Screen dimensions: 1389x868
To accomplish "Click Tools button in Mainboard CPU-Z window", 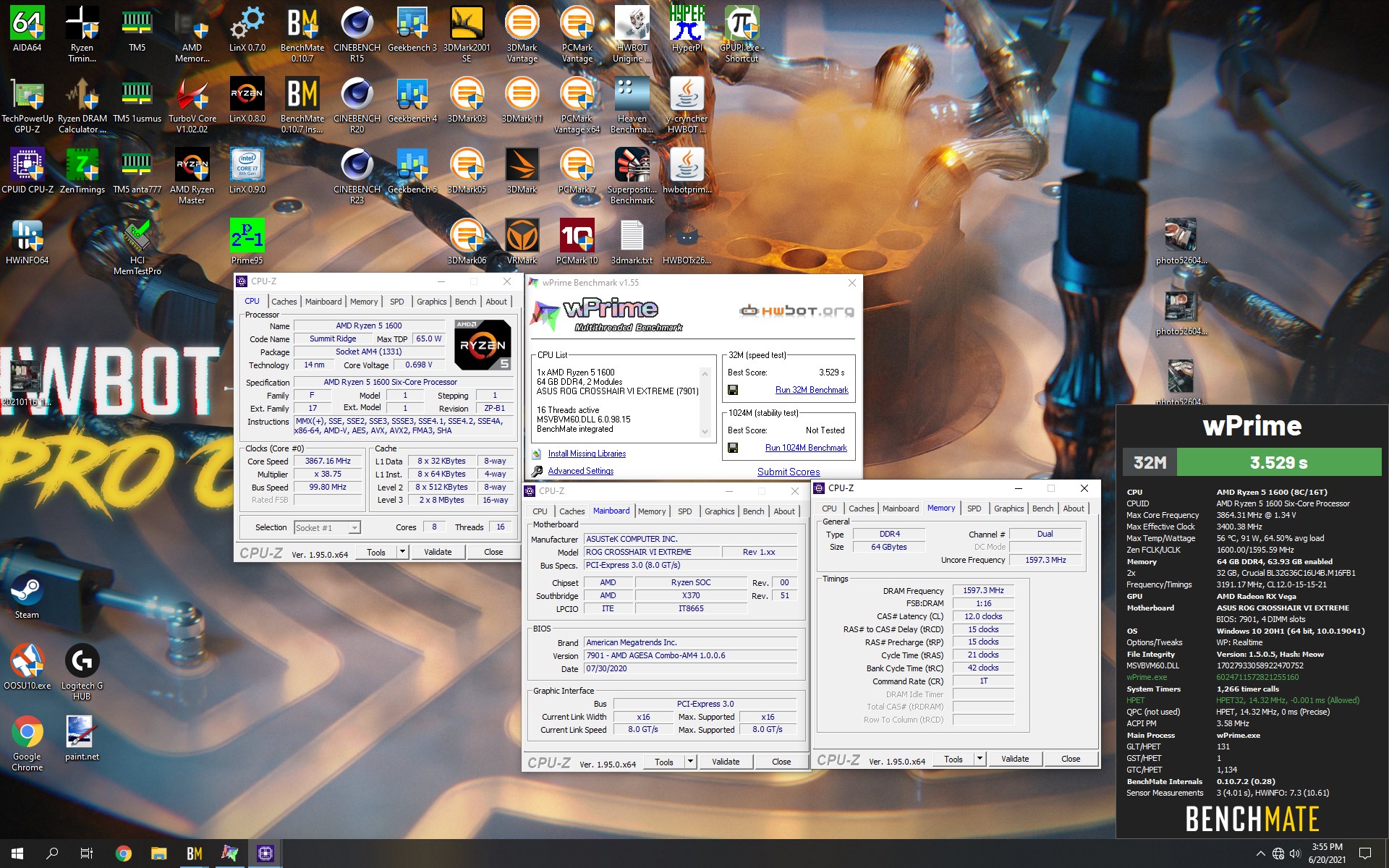I will pos(663,762).
